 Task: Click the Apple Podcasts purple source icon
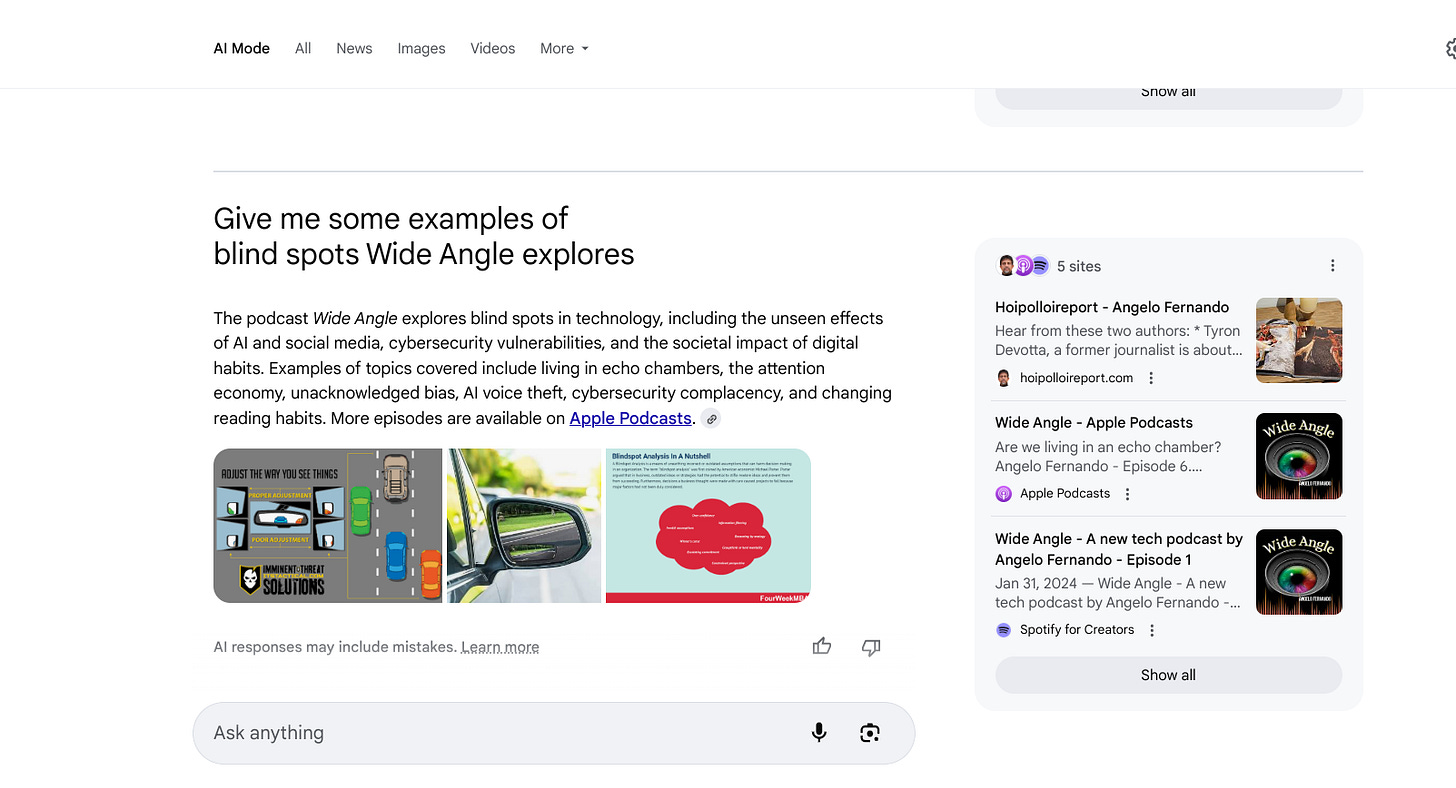(x=1003, y=494)
